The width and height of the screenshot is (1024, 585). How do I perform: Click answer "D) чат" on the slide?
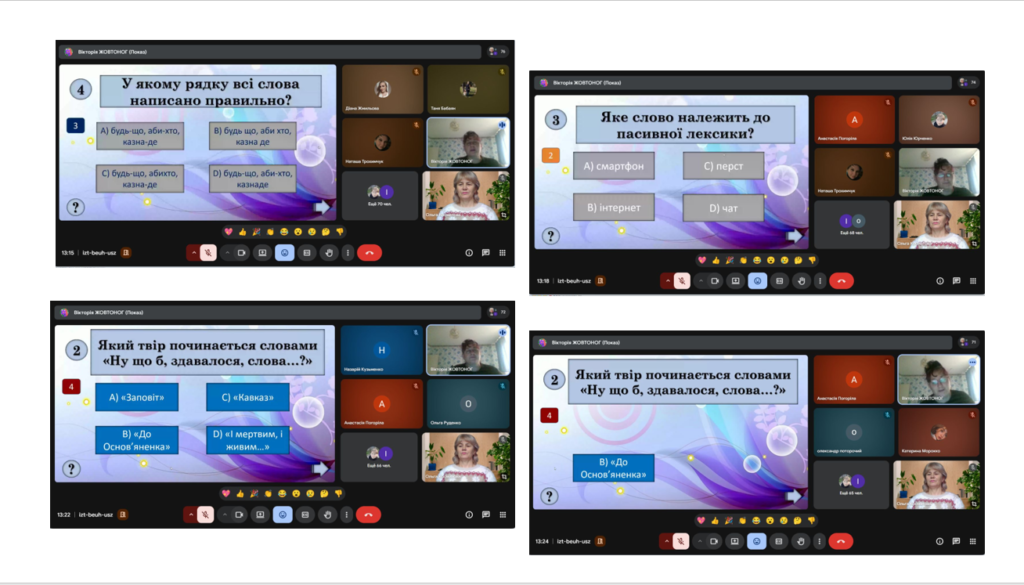tap(723, 208)
